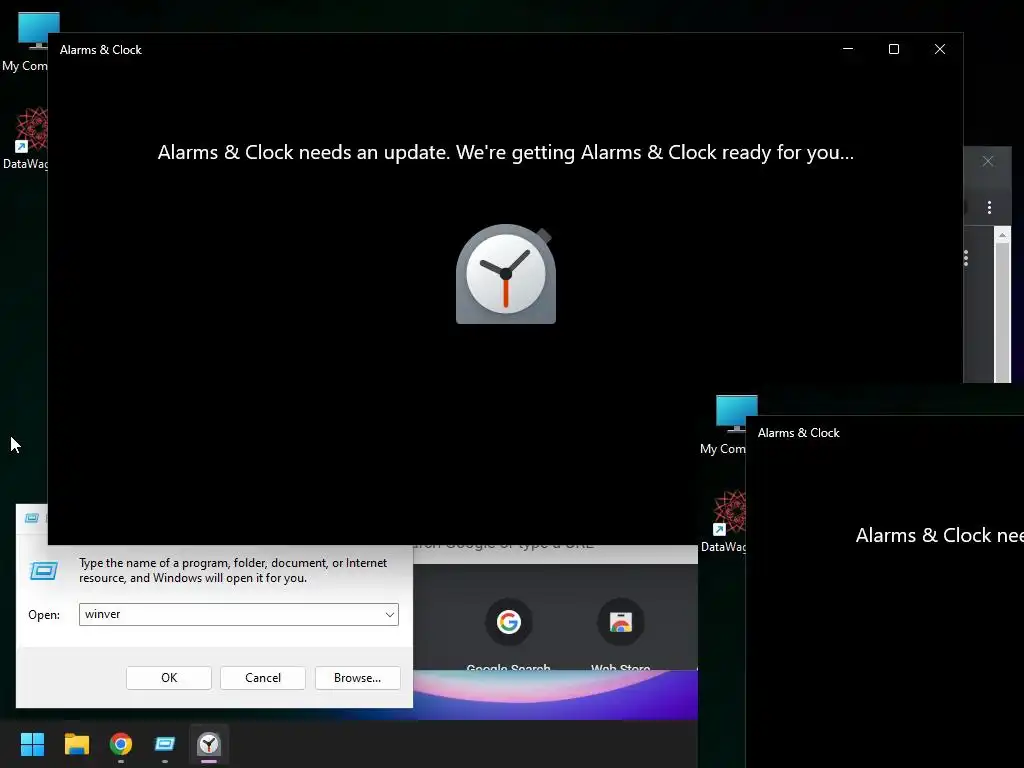1024x768 pixels.
Task: Click Browse... in the Run dialog
Action: point(357,678)
